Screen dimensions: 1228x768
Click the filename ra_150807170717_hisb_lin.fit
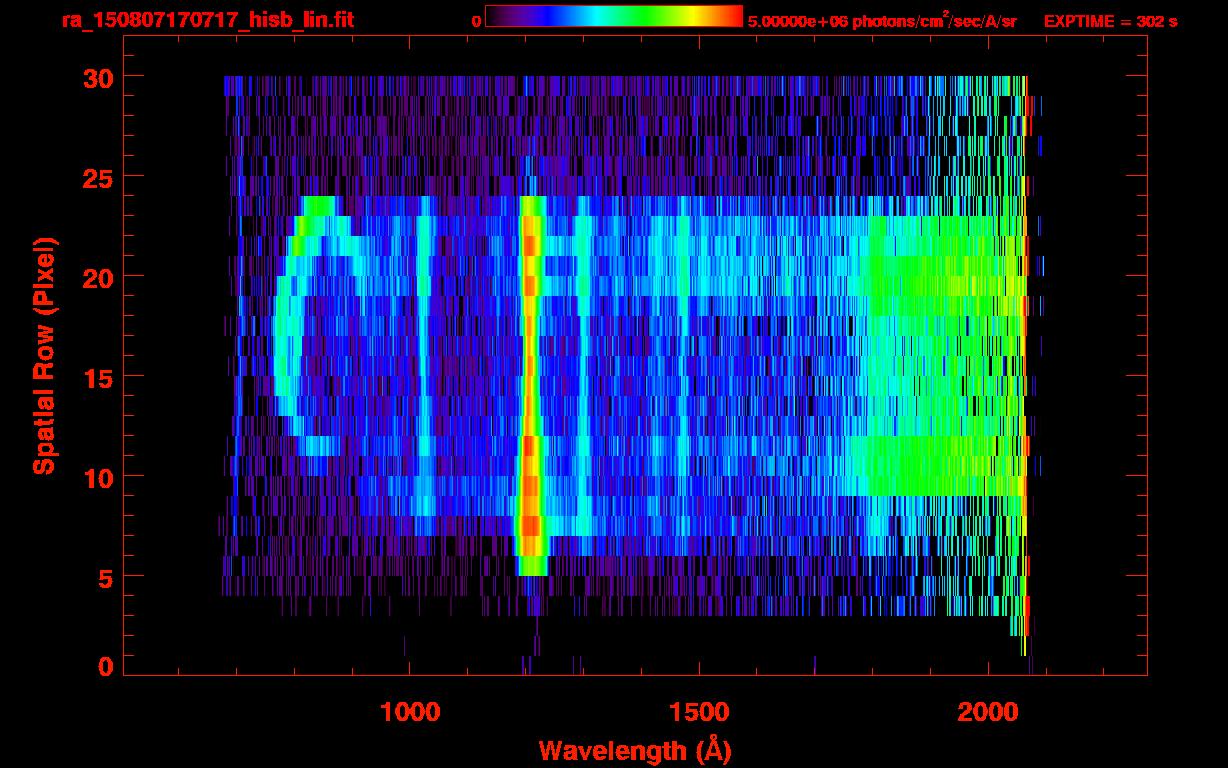207,20
